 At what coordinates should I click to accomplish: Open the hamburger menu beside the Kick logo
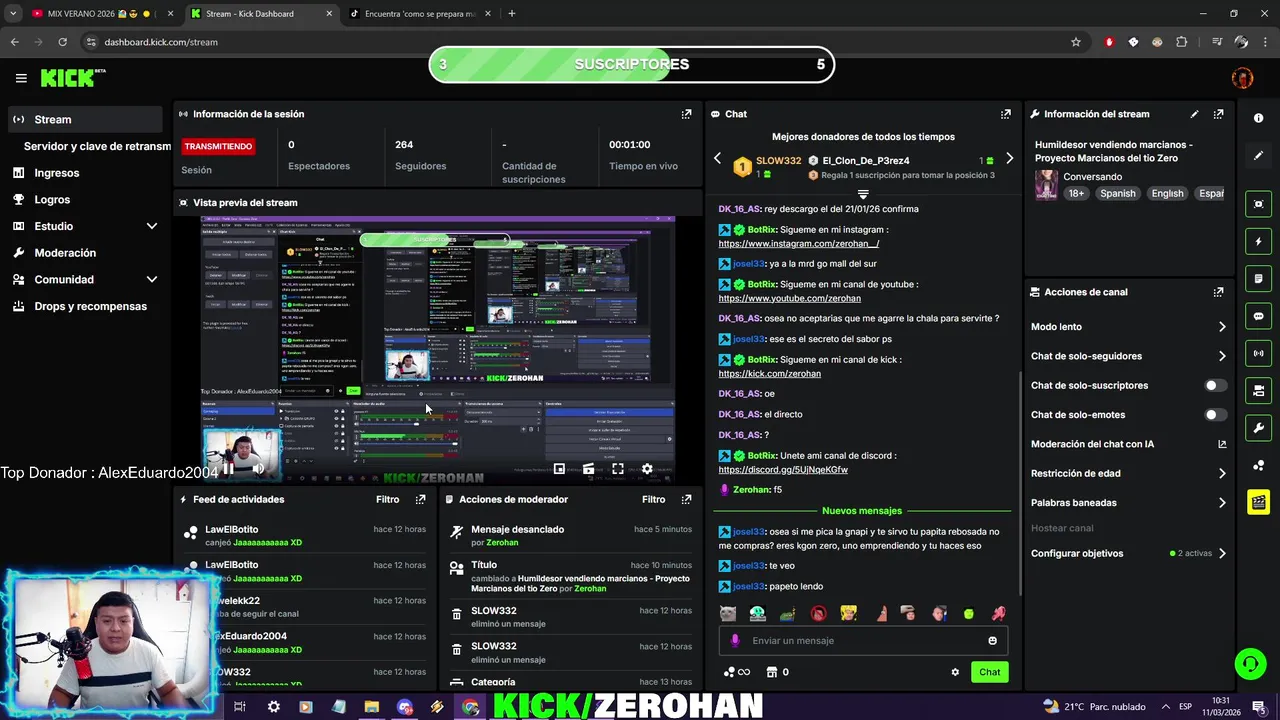(21, 78)
